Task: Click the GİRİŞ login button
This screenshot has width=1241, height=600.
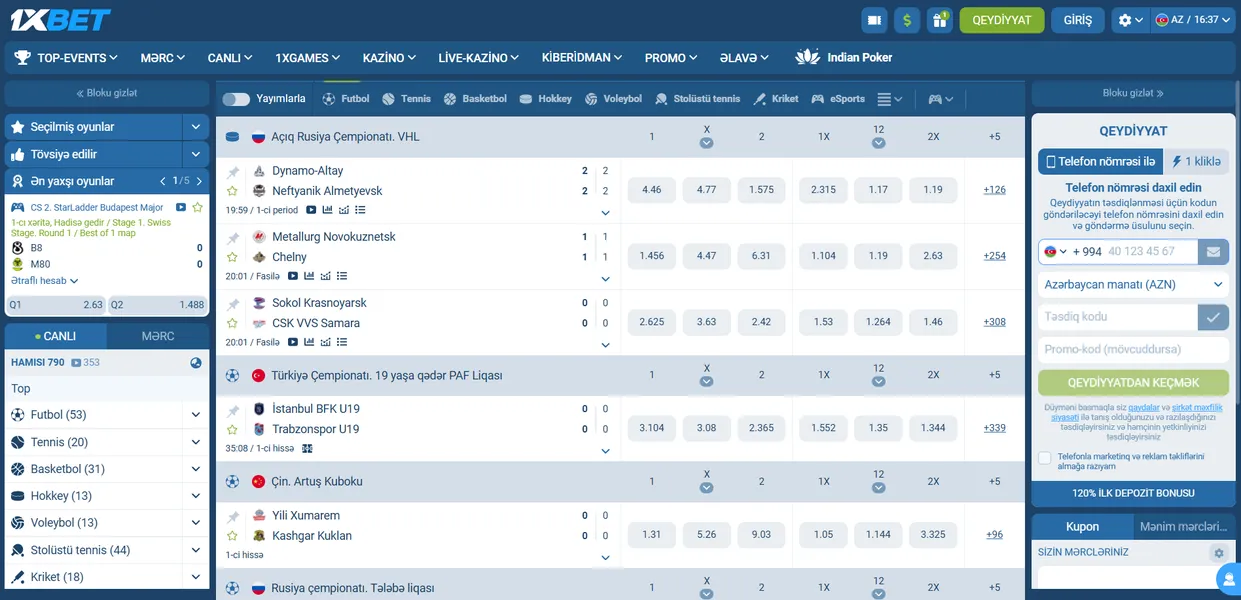Action: [1077, 20]
